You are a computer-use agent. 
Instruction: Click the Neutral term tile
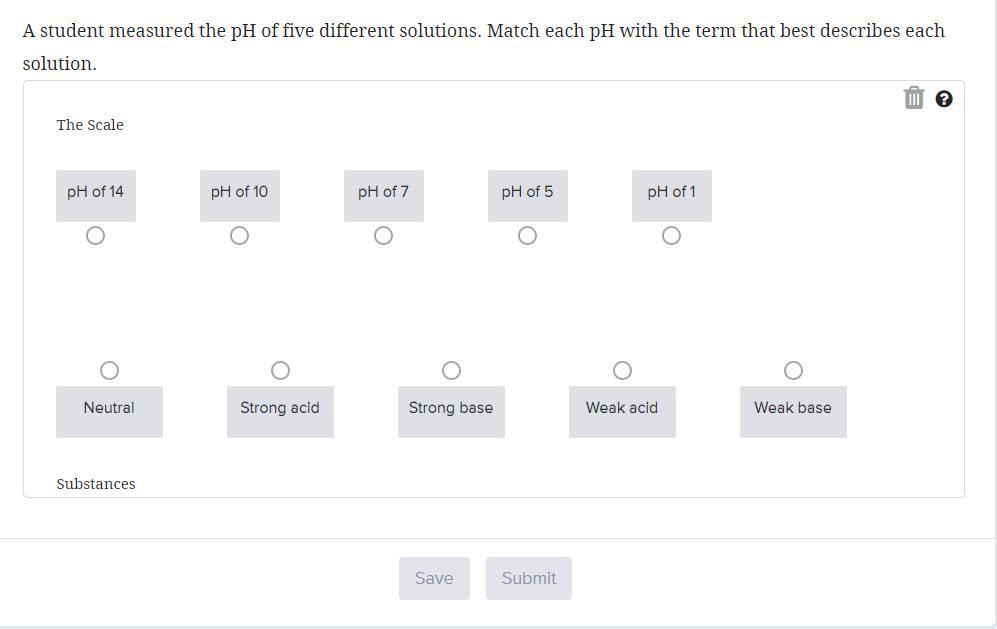tap(109, 409)
